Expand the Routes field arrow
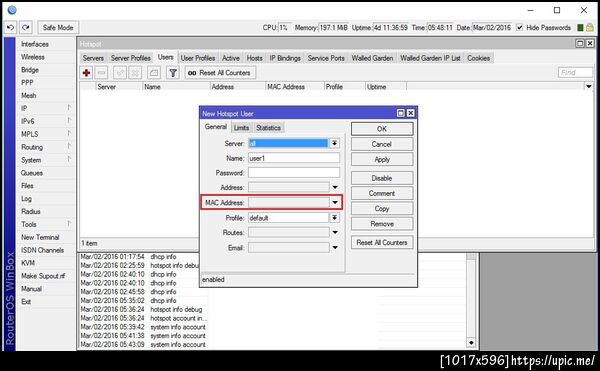 tap(335, 233)
